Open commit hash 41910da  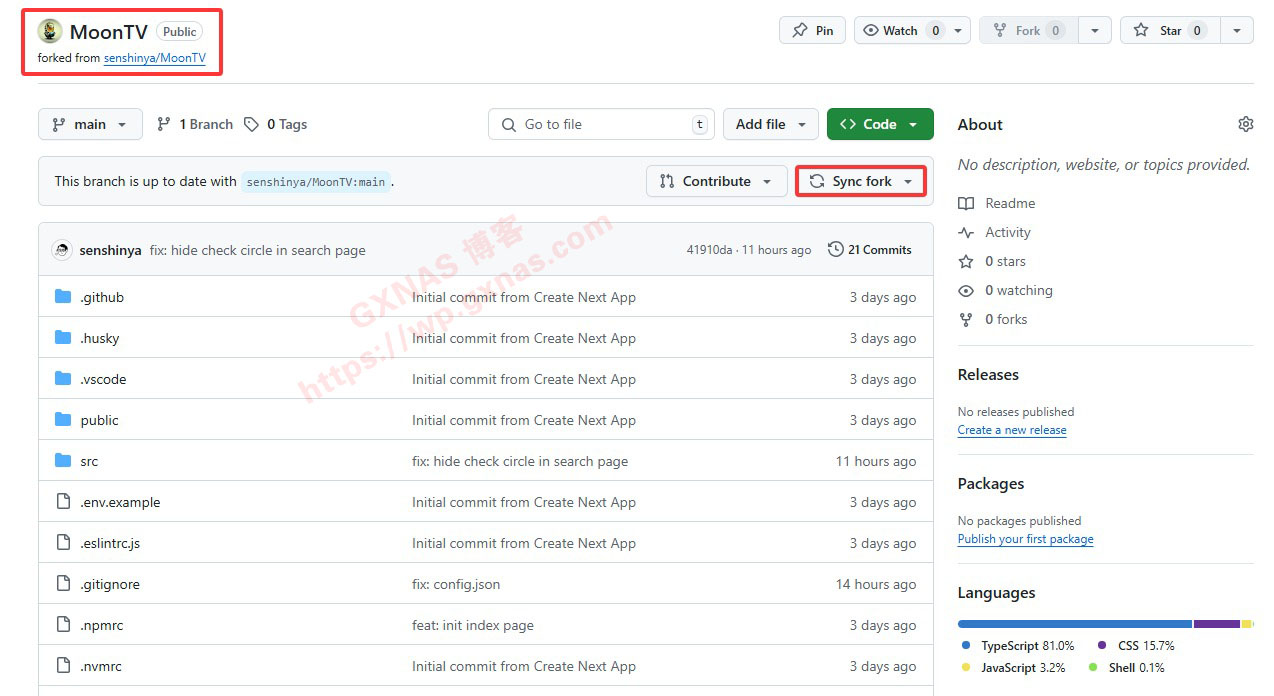tap(709, 250)
